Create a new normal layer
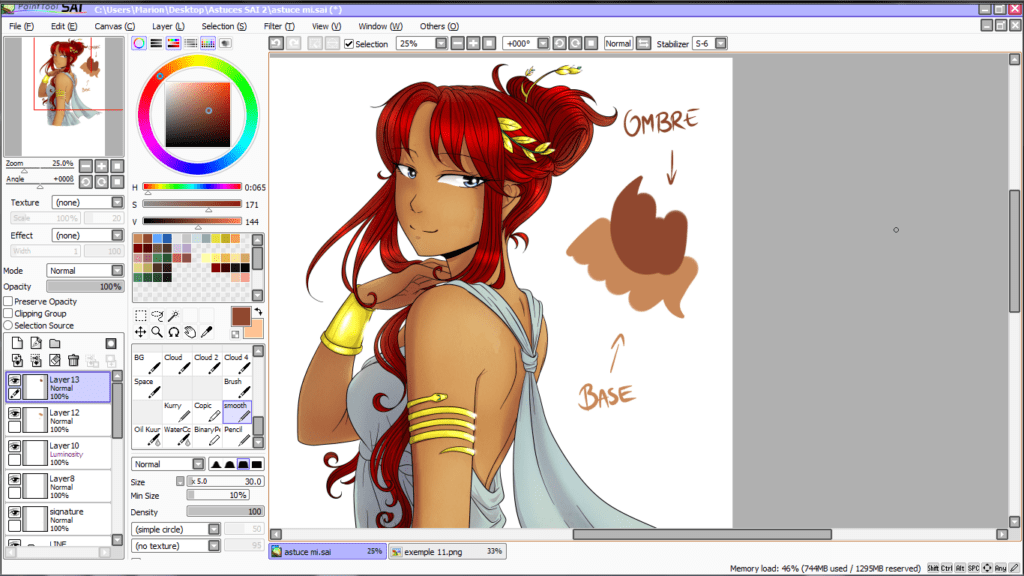Viewport: 1024px width, 576px height. (x=17, y=343)
